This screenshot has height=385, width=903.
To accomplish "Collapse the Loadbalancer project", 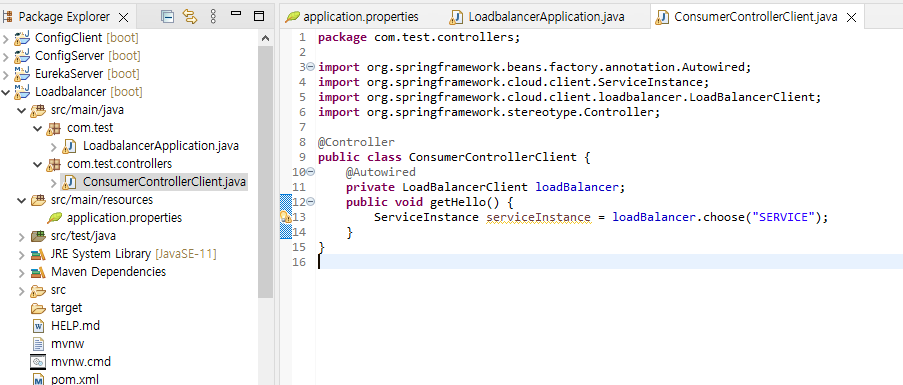I will [6, 92].
